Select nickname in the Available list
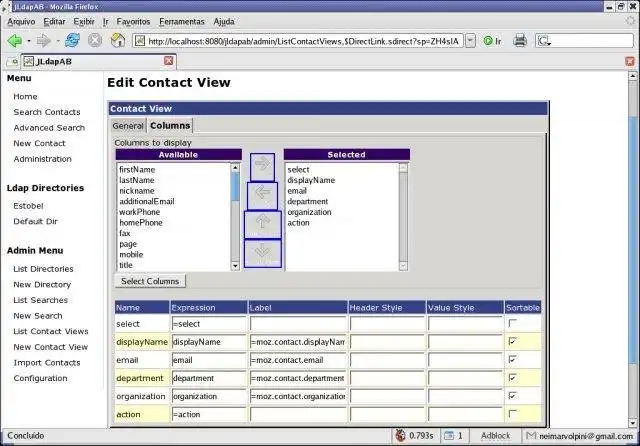 [137, 191]
